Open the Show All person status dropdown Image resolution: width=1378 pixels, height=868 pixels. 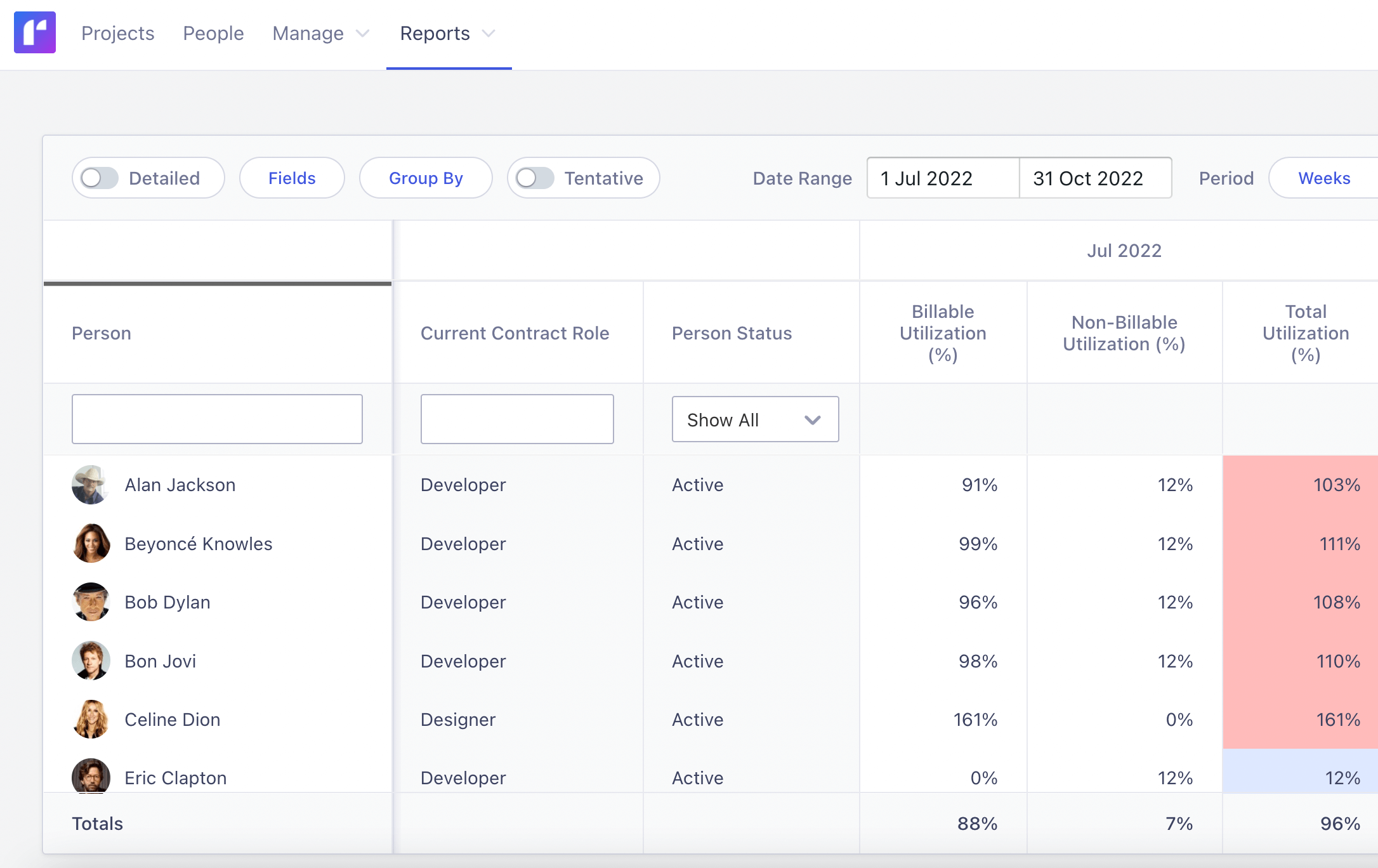tap(754, 419)
